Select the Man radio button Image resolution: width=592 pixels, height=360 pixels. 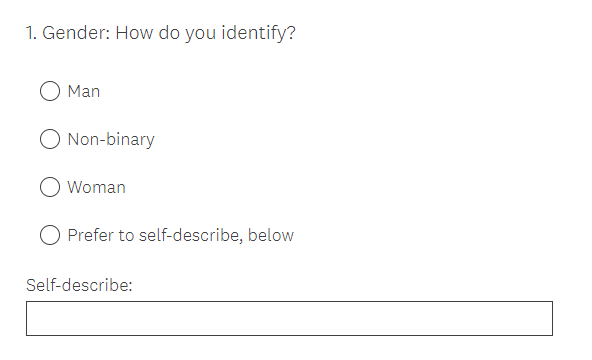click(50, 91)
